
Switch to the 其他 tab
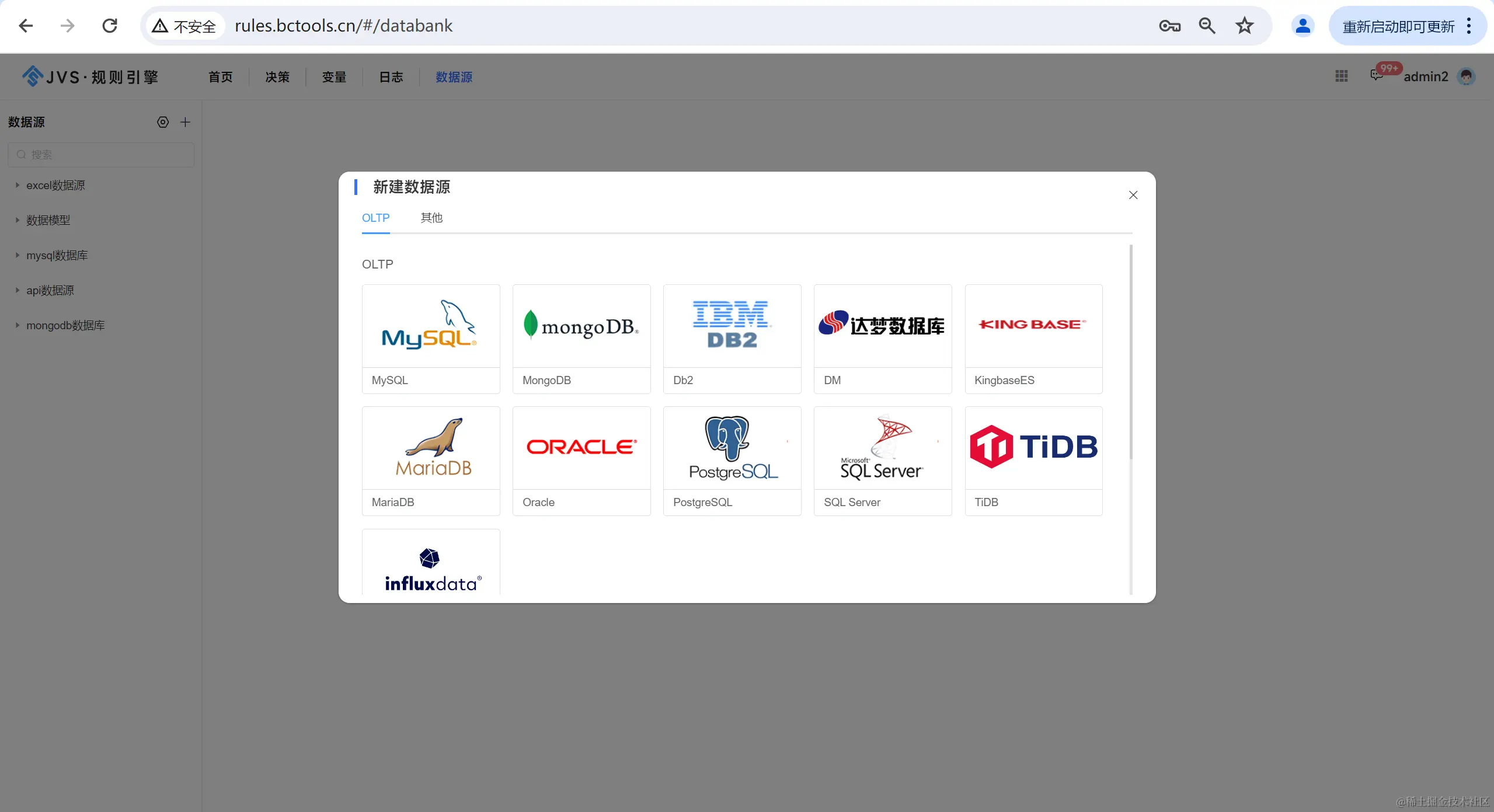pyautogui.click(x=431, y=218)
